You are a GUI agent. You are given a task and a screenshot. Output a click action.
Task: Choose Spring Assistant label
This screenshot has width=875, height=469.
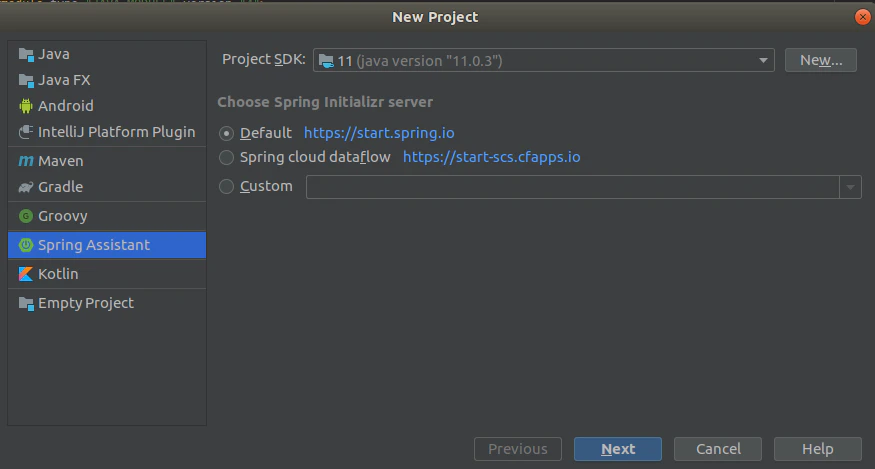[94, 245]
